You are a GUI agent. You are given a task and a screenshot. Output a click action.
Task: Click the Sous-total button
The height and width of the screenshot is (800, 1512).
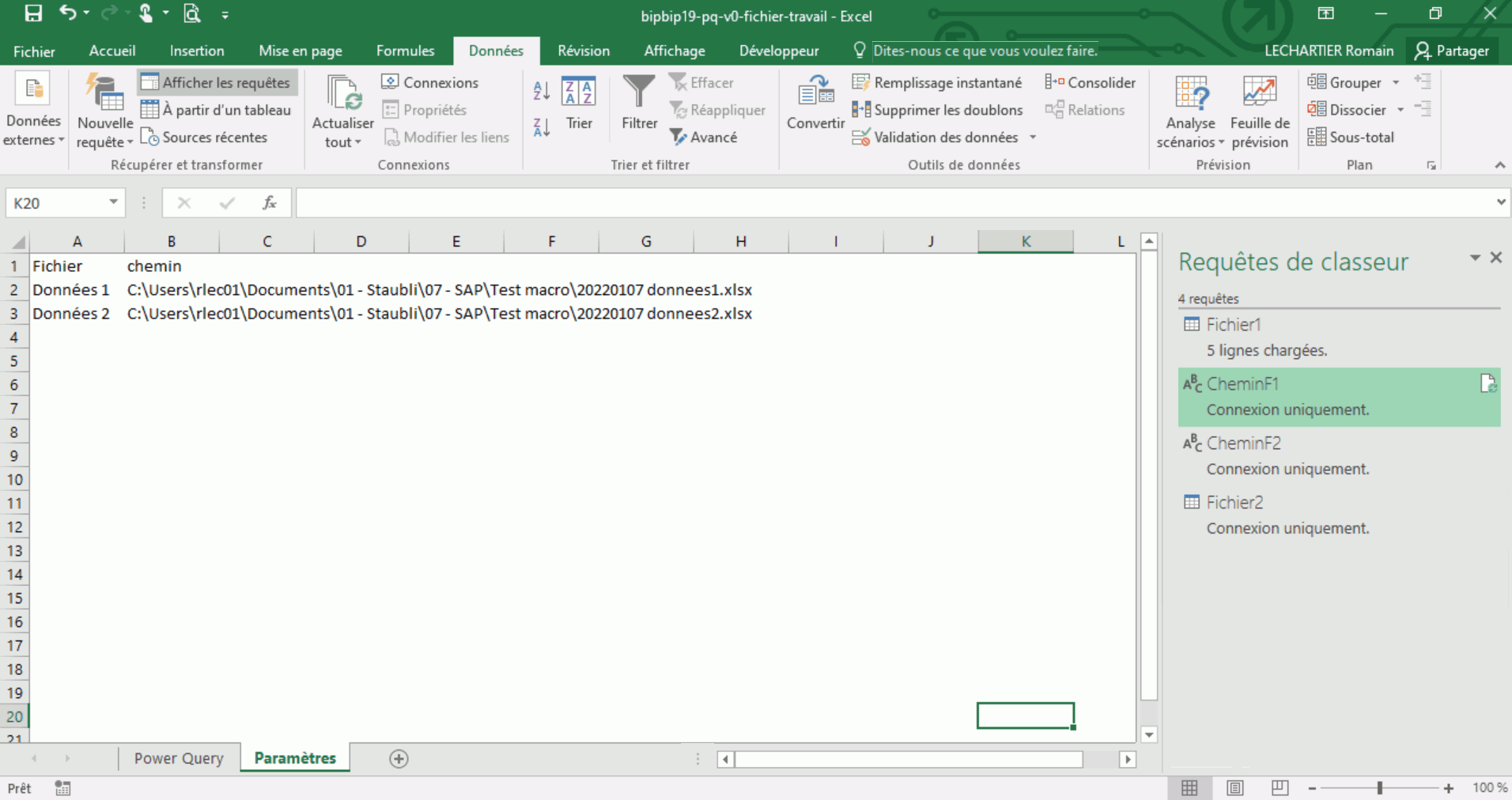[1351, 137]
